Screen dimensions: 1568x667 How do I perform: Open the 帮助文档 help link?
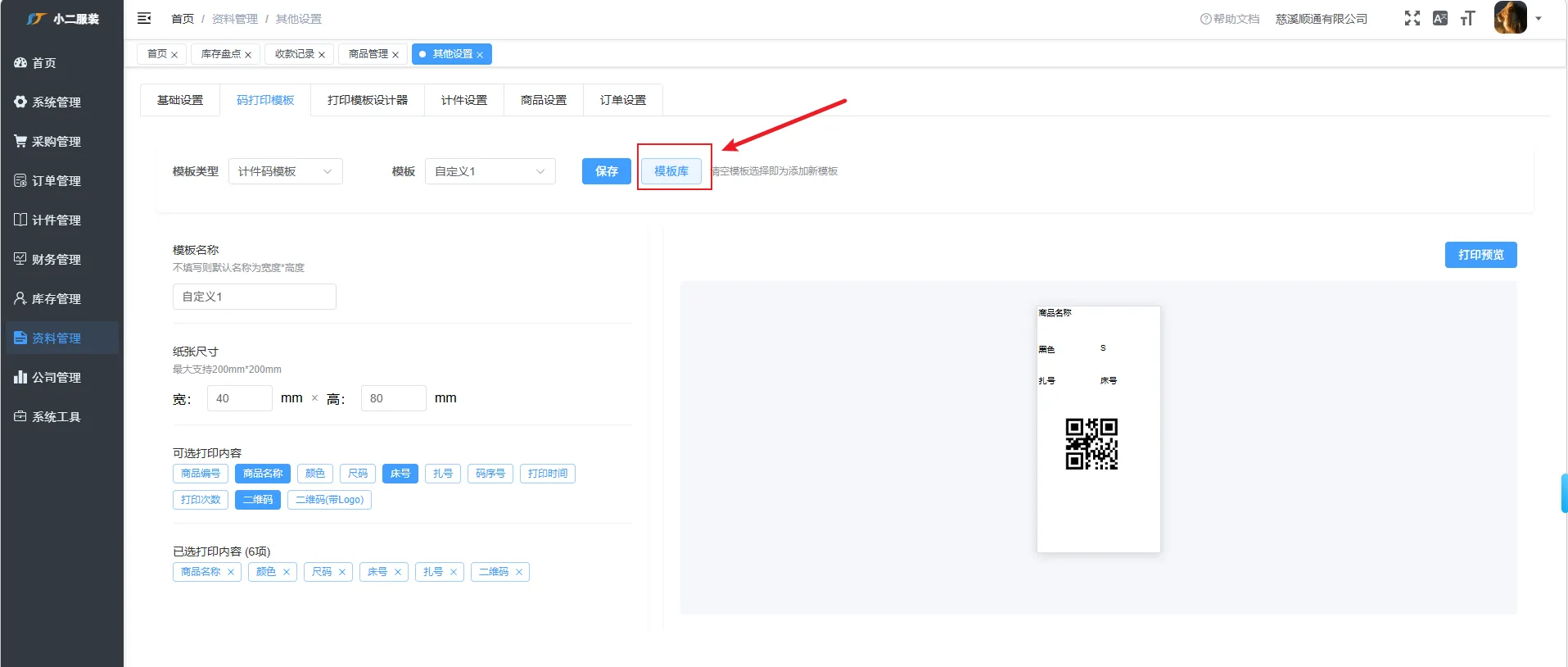tap(1230, 19)
